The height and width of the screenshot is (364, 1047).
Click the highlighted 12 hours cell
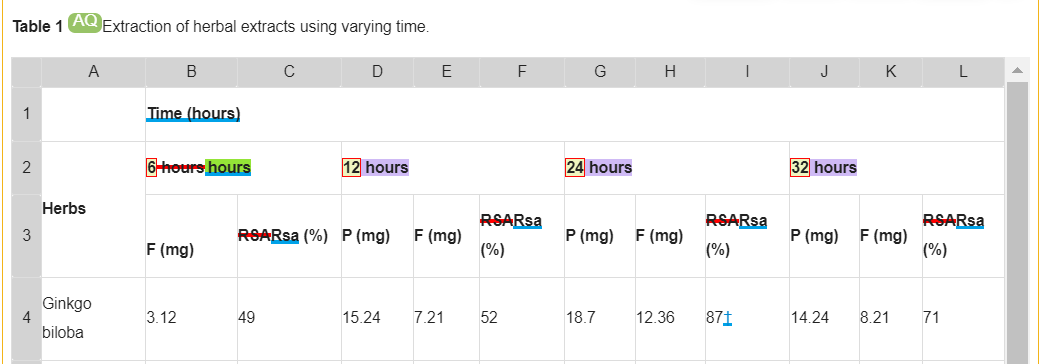(453, 168)
